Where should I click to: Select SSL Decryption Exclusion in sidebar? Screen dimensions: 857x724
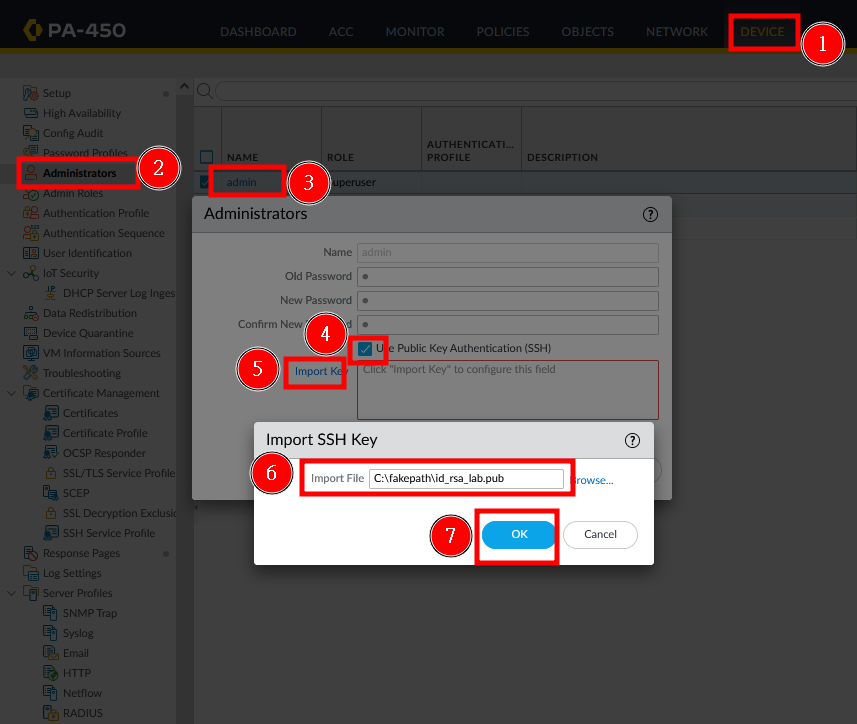(120, 513)
